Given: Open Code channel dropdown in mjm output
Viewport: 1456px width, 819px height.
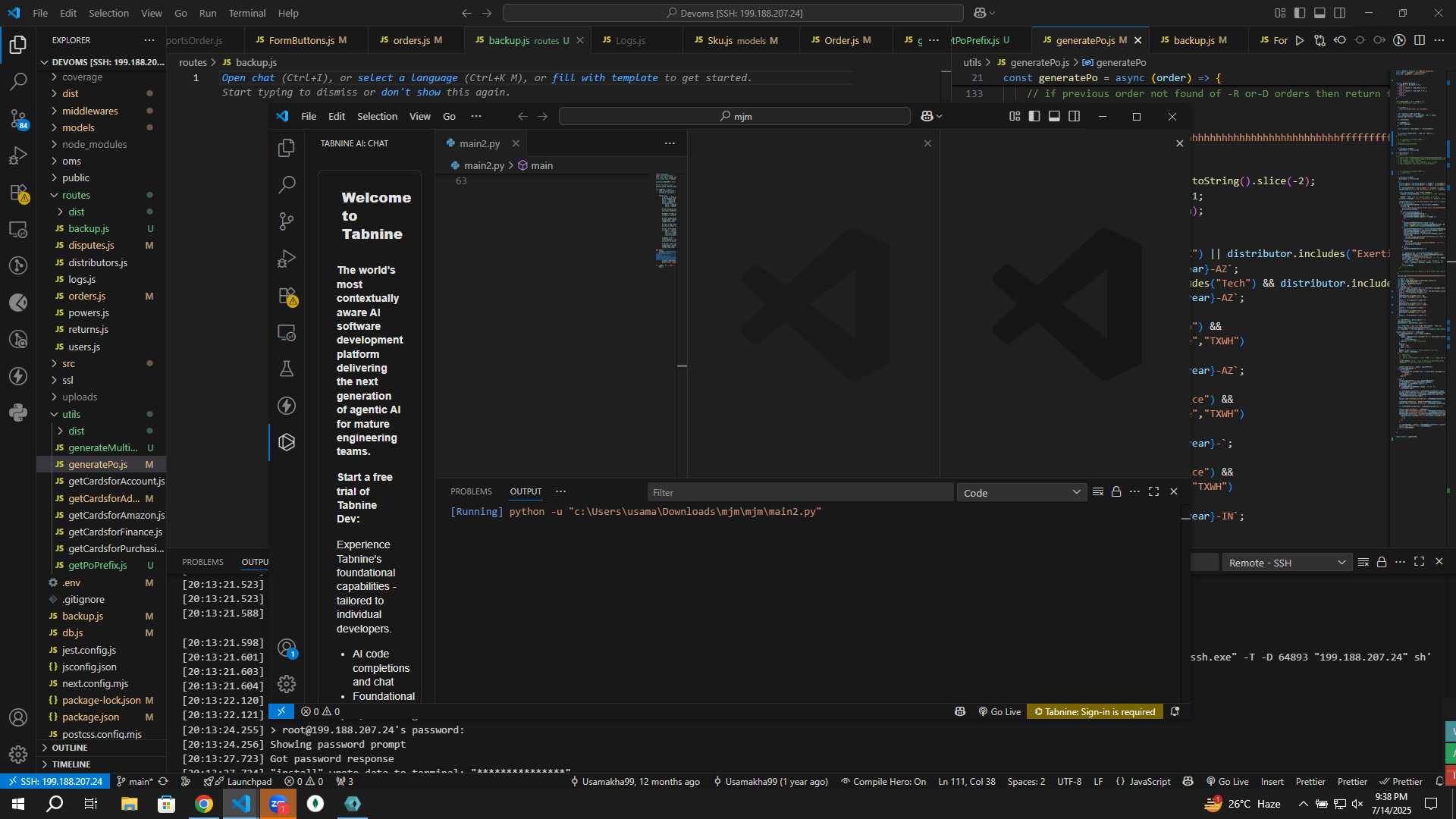Looking at the screenshot, I should [x=1021, y=493].
